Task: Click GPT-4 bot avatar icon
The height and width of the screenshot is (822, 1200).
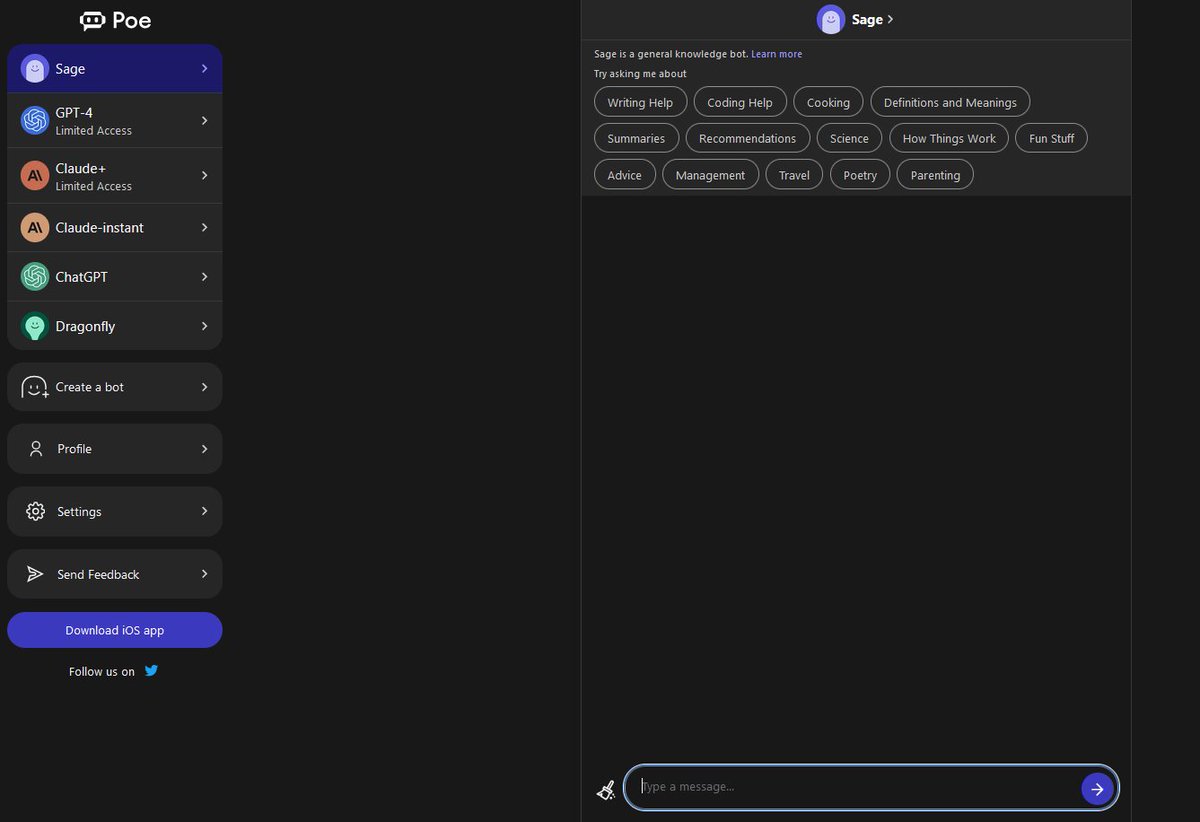Action: click(35, 120)
